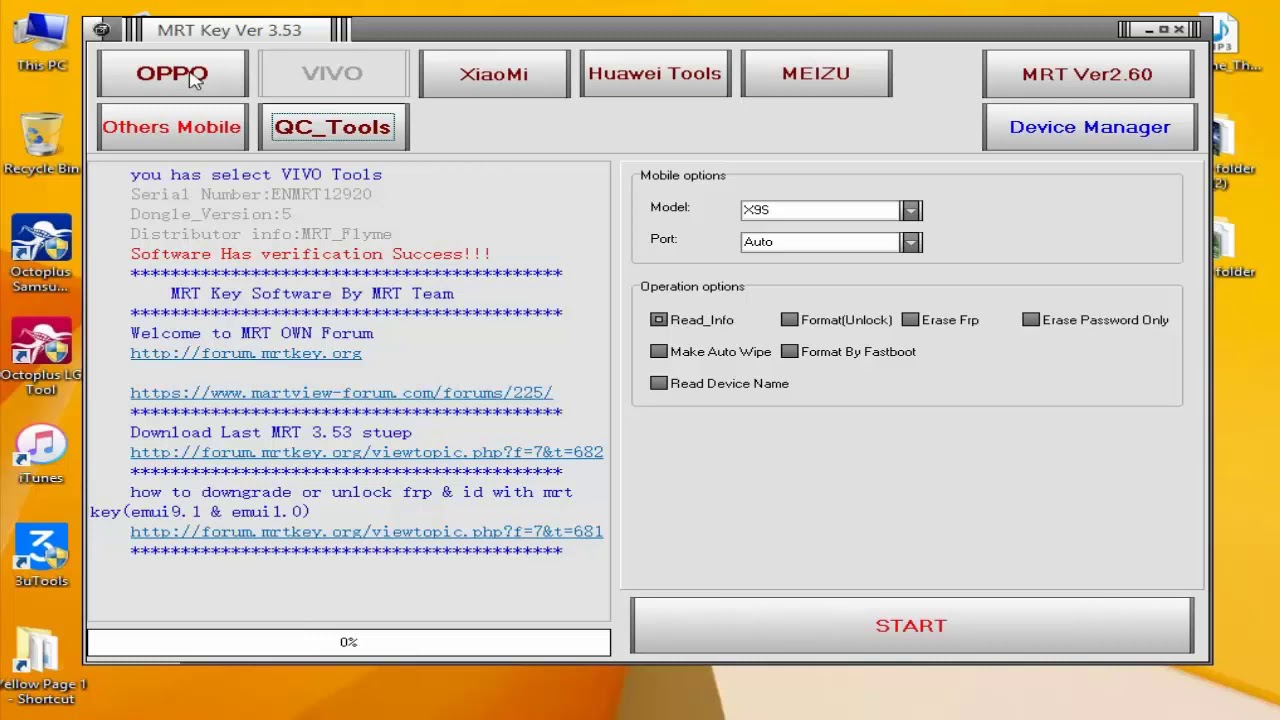Click 'you has select VIVO Tools' log line
The width and height of the screenshot is (1280, 720).
tap(256, 175)
